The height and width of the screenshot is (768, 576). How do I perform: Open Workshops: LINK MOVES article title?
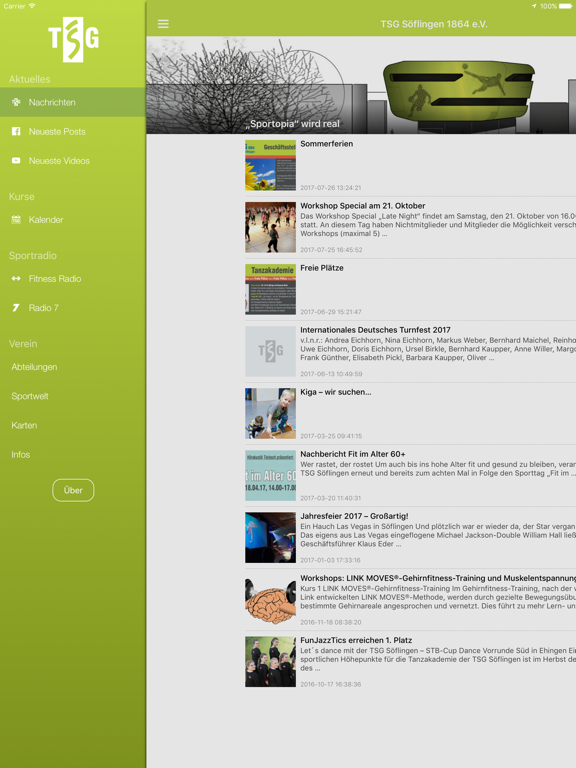(x=438, y=578)
